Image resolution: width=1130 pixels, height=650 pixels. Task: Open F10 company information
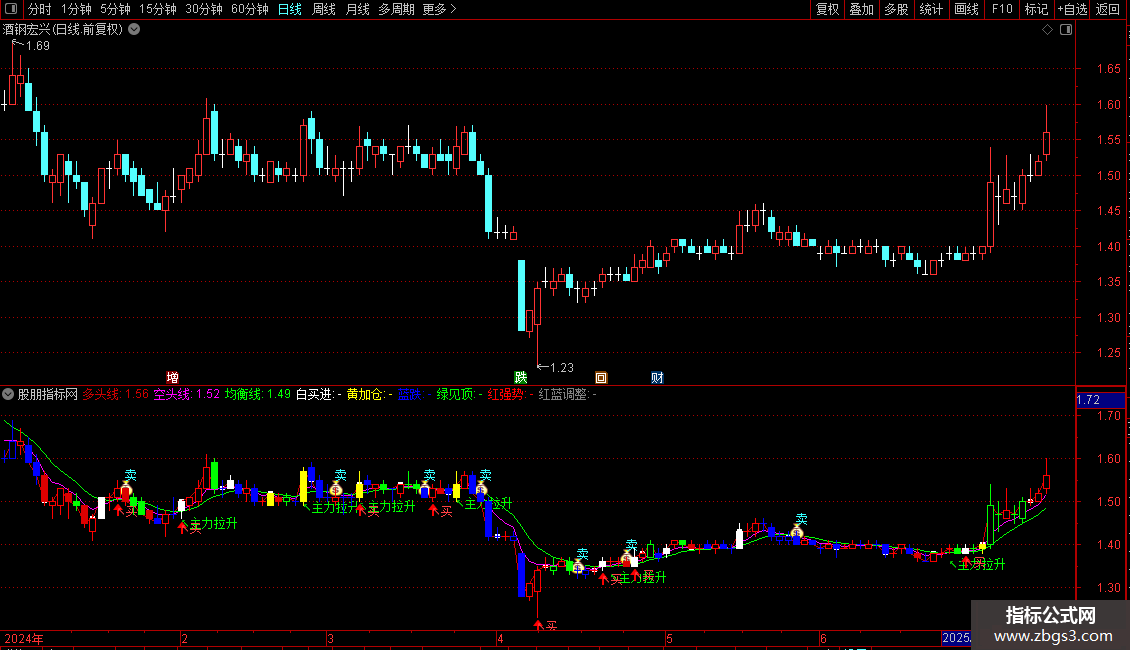[1002, 9]
